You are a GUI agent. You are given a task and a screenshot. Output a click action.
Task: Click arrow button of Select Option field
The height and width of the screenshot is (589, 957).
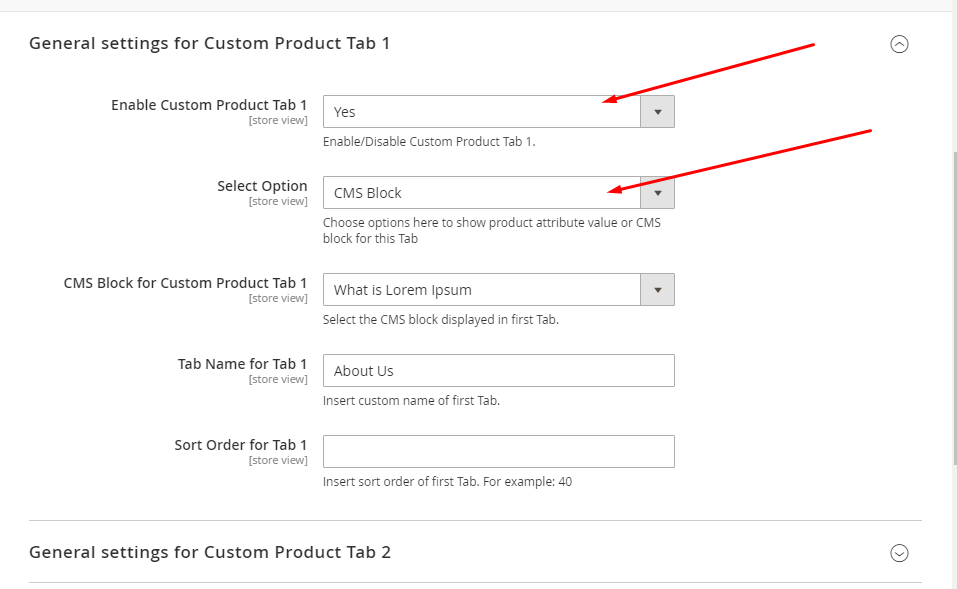pyautogui.click(x=657, y=193)
